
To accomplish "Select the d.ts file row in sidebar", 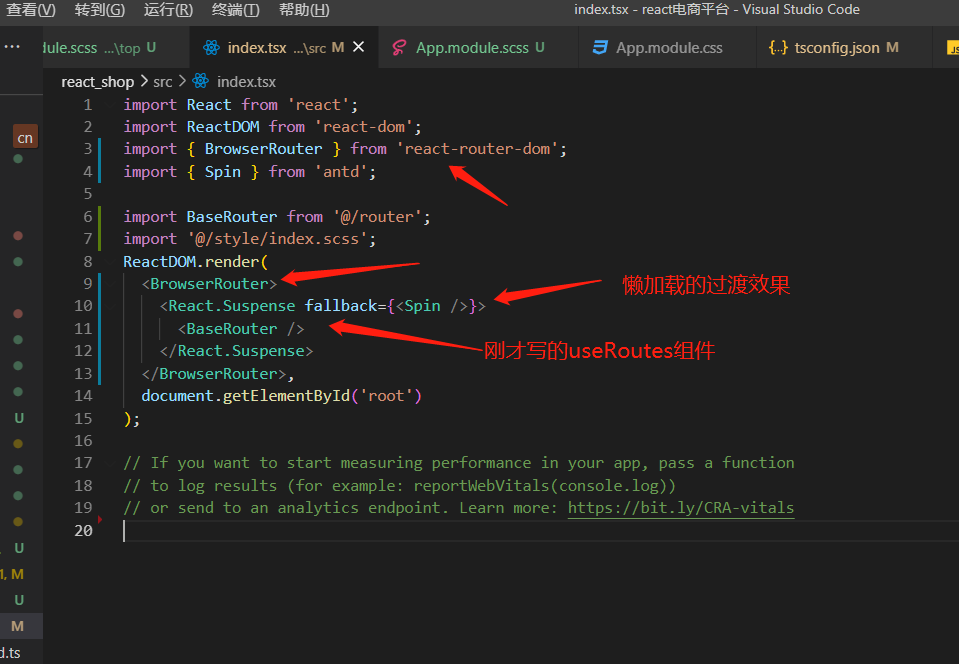I will 21,653.
